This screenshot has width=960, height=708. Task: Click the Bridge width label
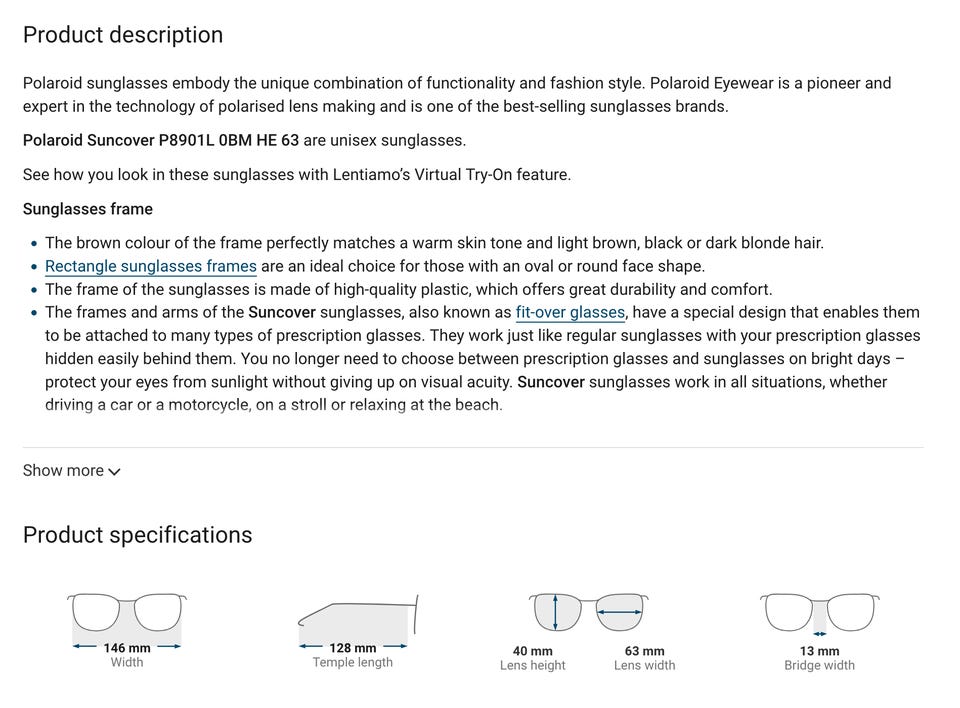819,665
